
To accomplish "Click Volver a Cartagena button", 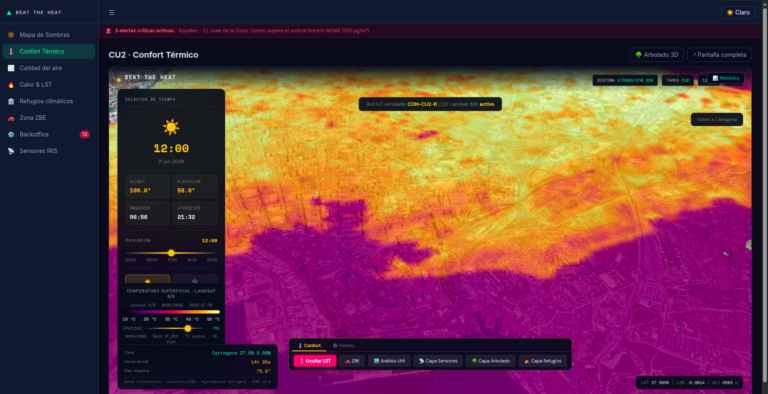I will 717,120.
